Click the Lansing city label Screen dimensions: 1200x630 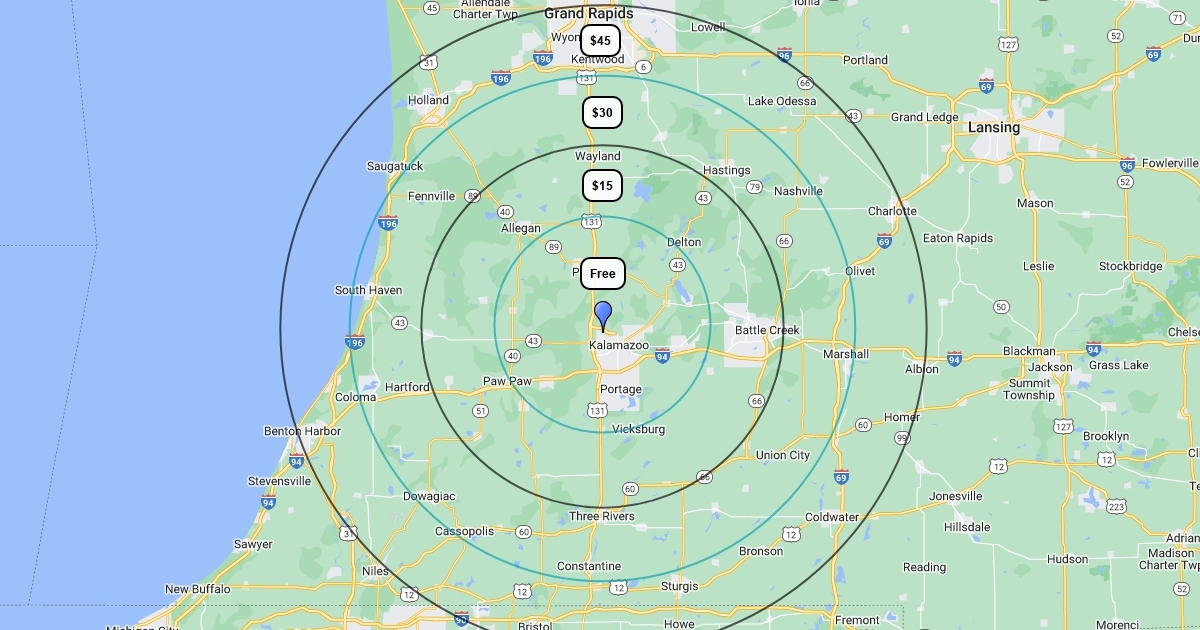pyautogui.click(x=993, y=128)
